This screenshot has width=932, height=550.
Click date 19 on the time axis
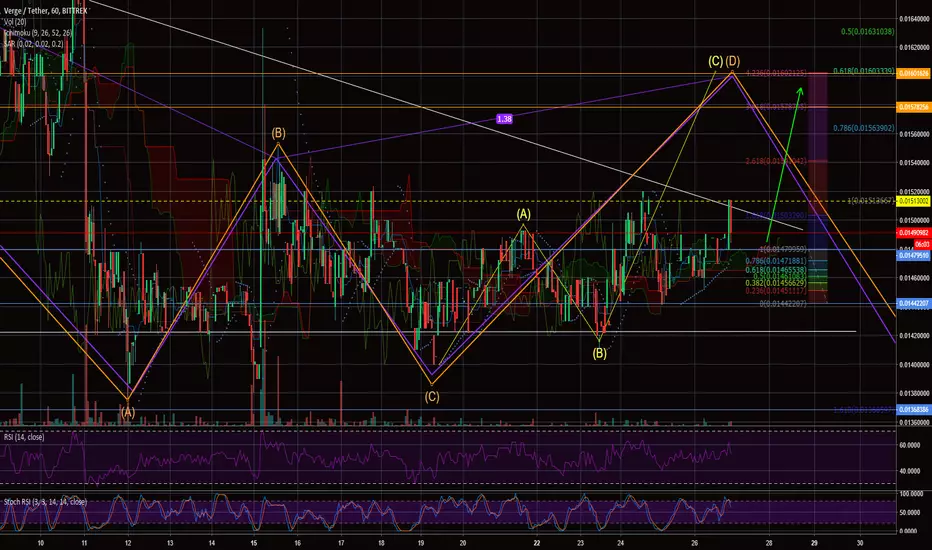click(420, 543)
